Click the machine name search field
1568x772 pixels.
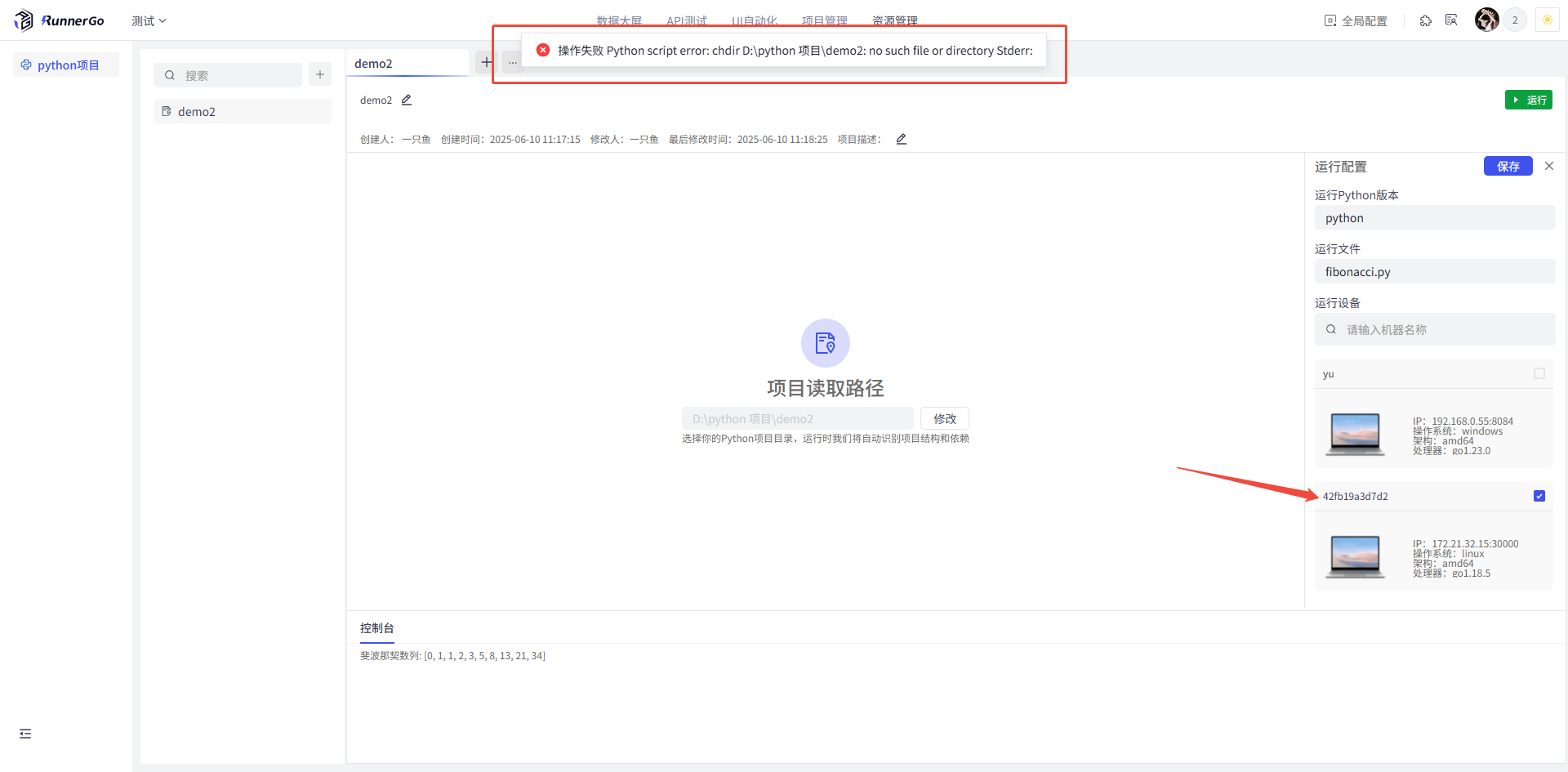coord(1441,330)
